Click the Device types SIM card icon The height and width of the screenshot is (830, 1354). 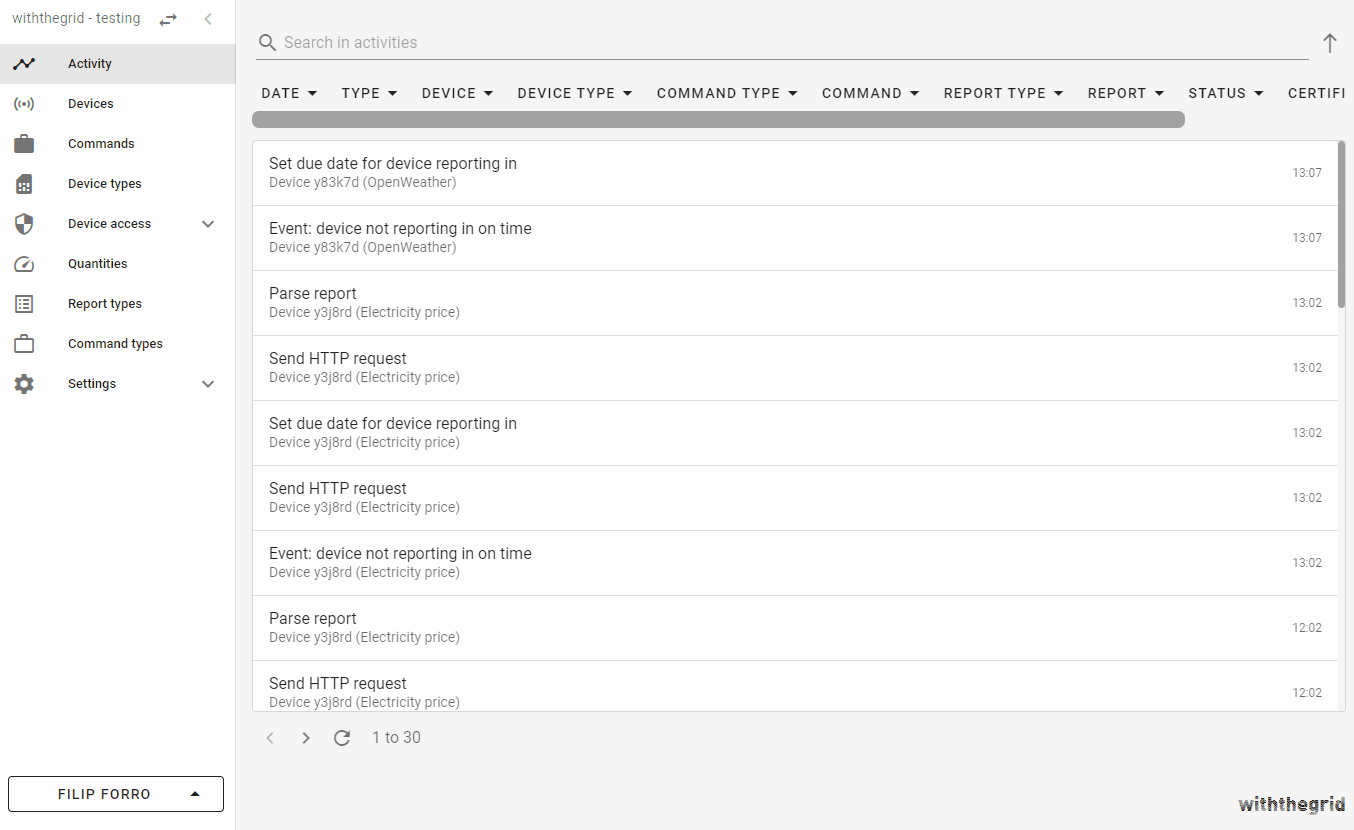[x=24, y=184]
